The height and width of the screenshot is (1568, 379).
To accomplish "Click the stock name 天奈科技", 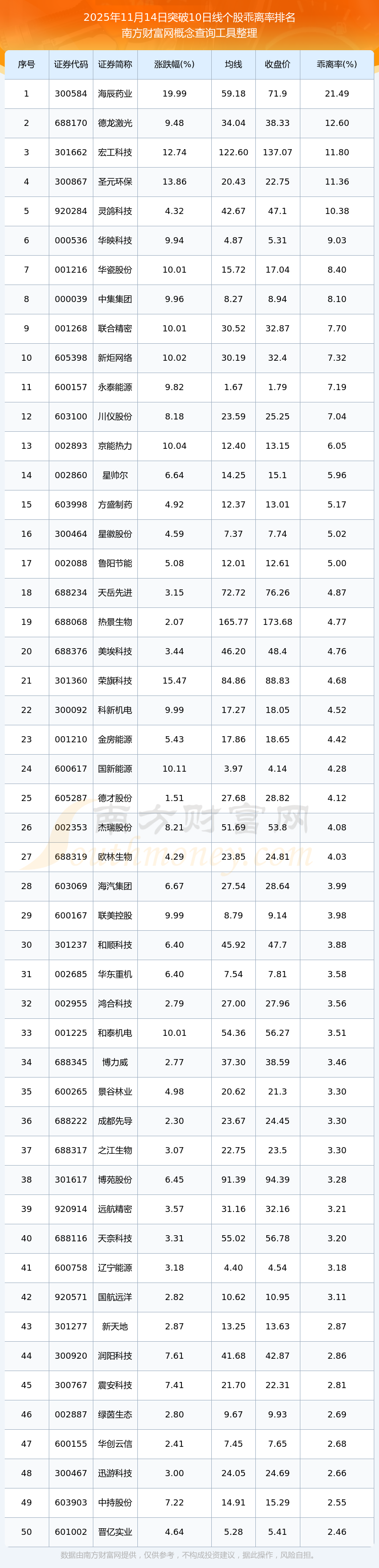I will (x=115, y=1238).
